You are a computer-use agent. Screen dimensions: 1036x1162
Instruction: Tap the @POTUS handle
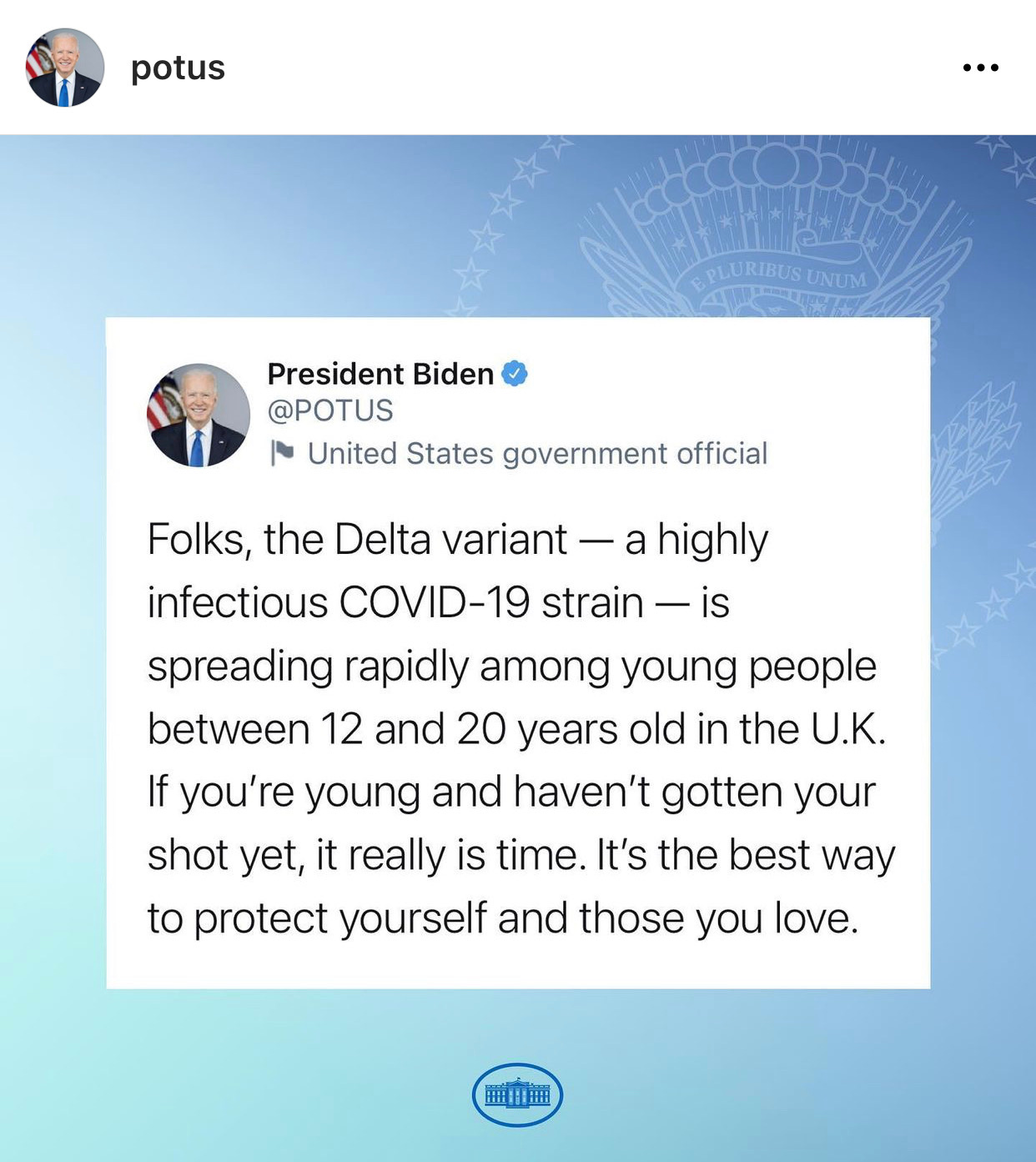pos(330,410)
